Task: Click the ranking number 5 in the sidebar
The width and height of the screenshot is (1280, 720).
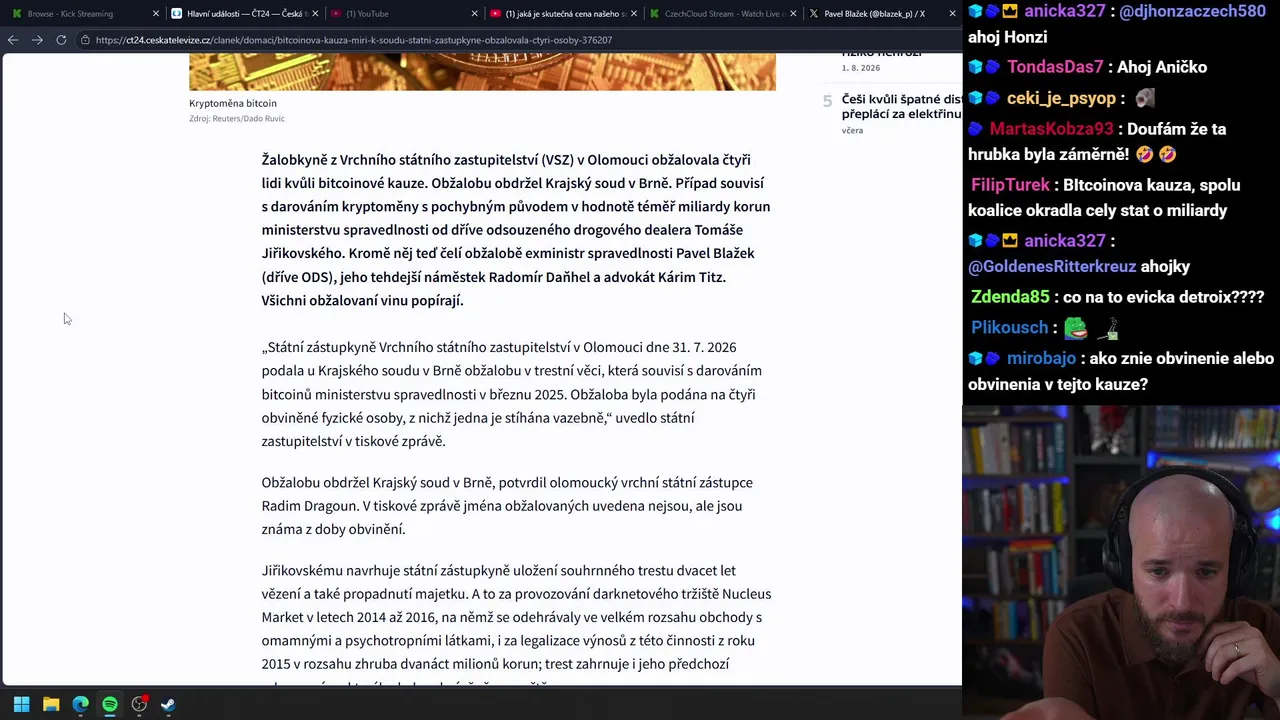Action: [827, 101]
